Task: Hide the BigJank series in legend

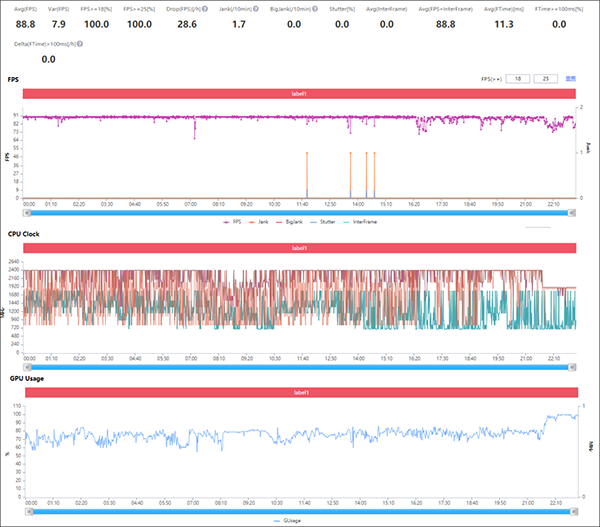Action: click(291, 222)
